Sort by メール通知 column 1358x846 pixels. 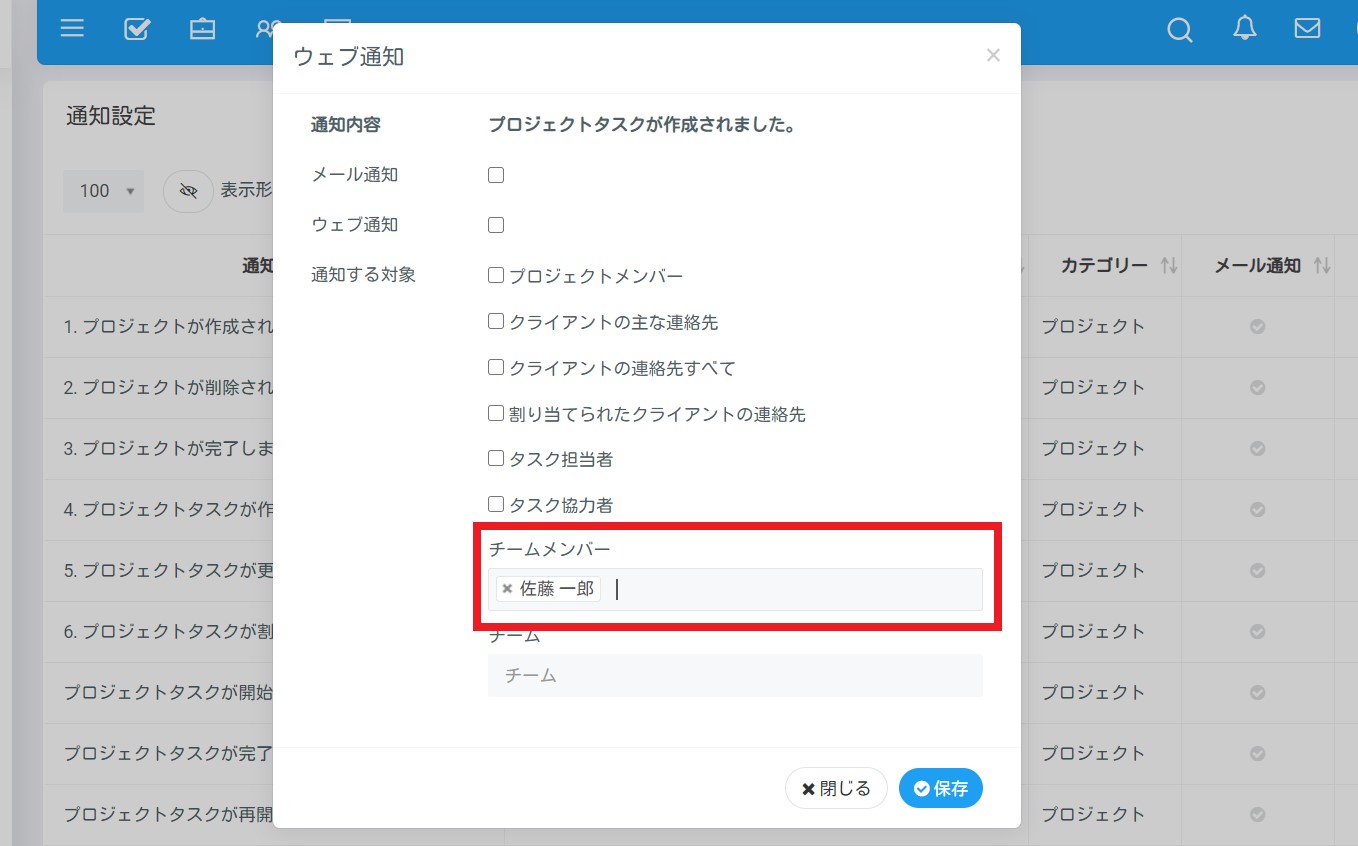1258,266
